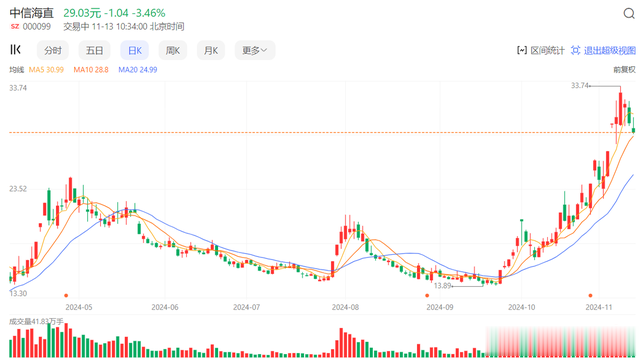
Task: Click the 2024-09 date axis label
Action: click(x=440, y=307)
